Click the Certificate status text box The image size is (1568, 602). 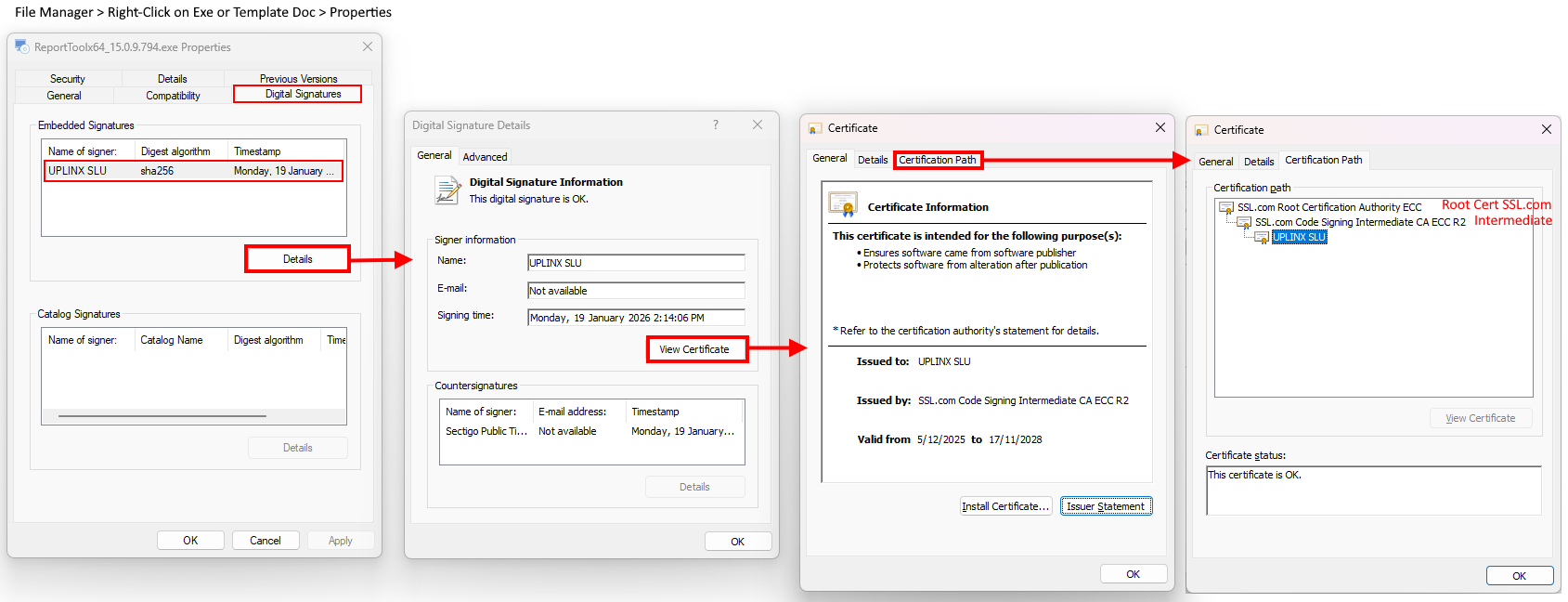coord(1374,491)
